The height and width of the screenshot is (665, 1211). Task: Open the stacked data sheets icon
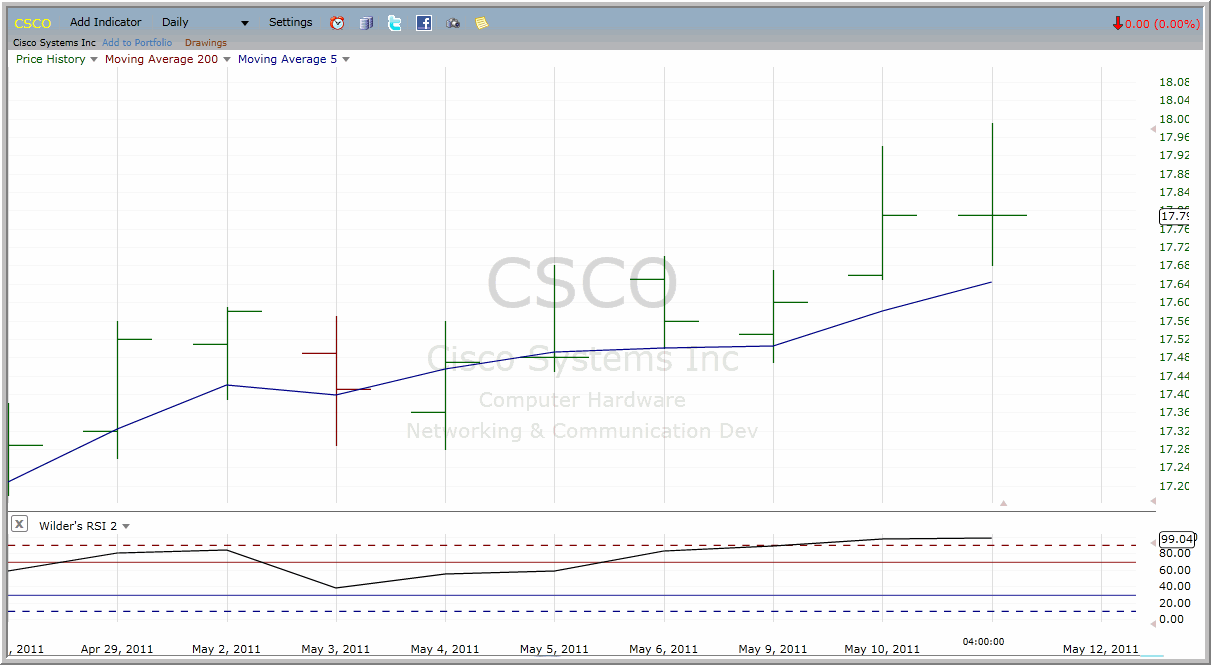[x=366, y=23]
